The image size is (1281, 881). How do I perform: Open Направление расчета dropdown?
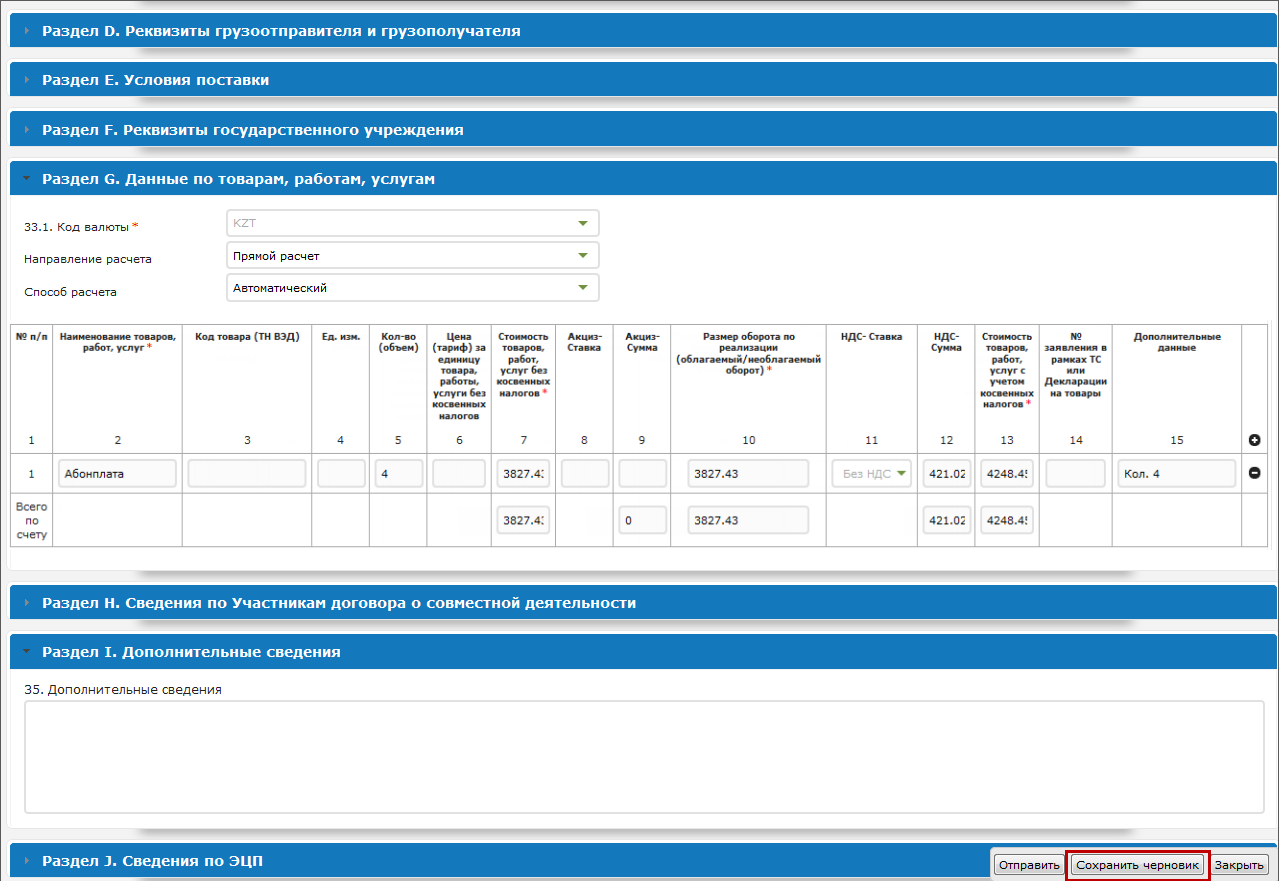point(413,255)
